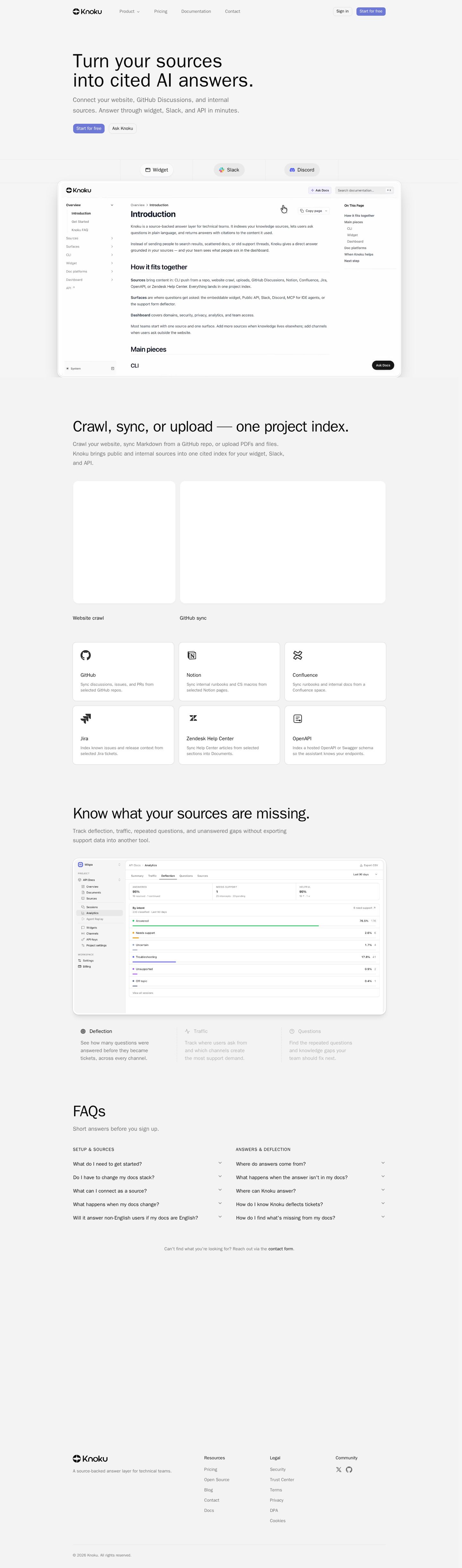This screenshot has height=1568, width=462.
Task: Expand "Where do answers come from?" question
Action: click(310, 1163)
